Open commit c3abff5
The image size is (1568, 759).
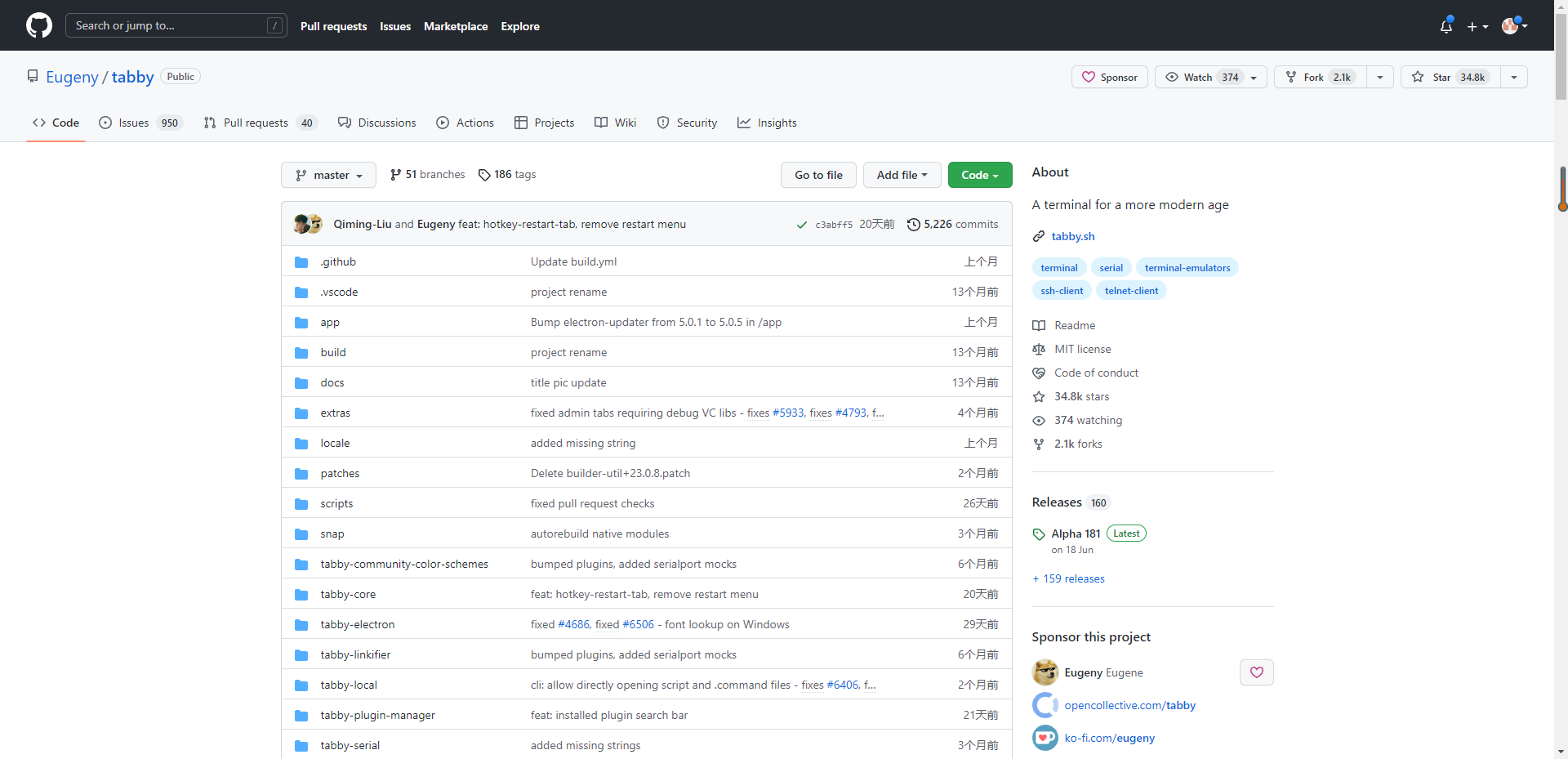point(834,225)
